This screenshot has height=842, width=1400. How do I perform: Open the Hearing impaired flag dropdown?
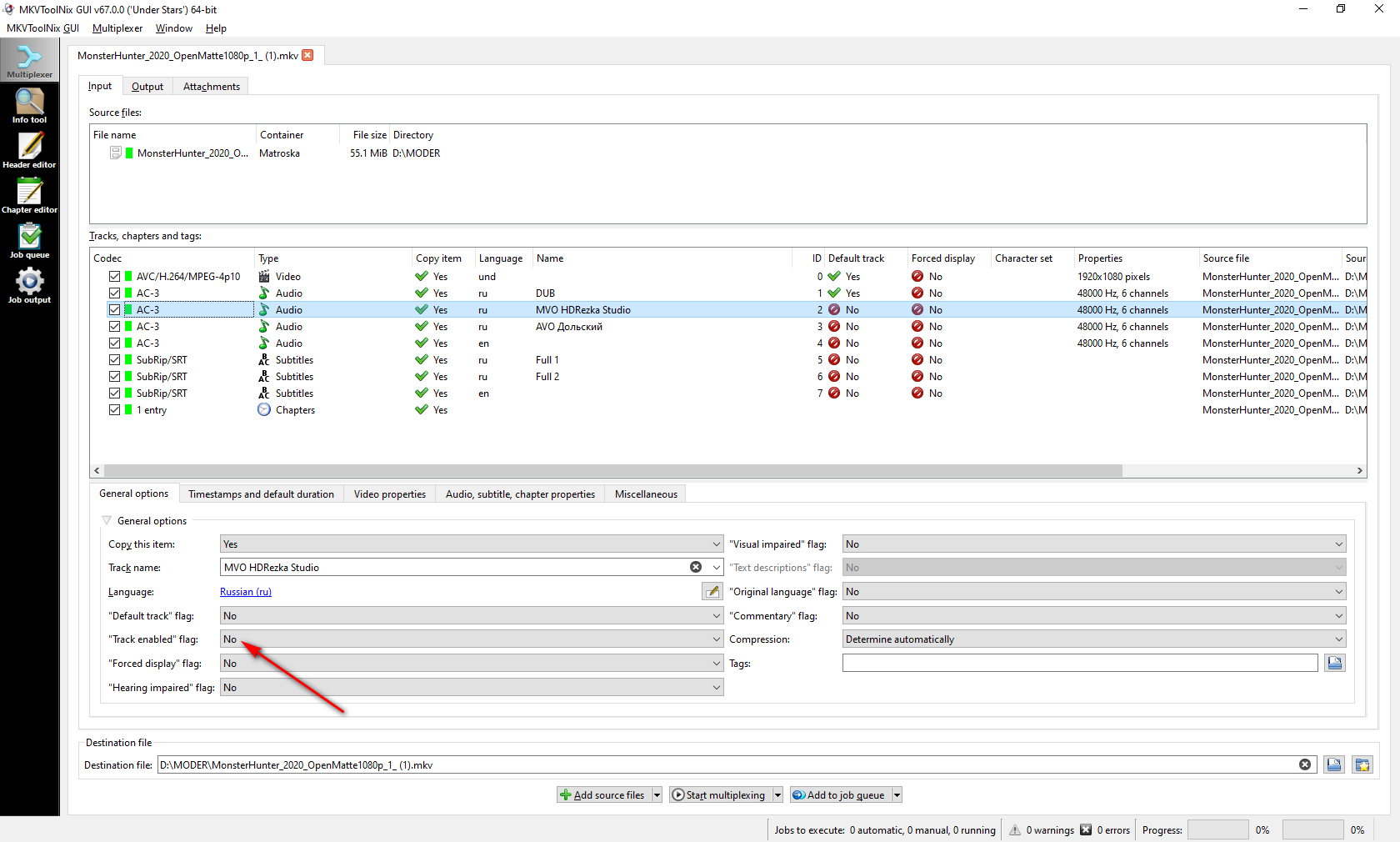click(472, 687)
